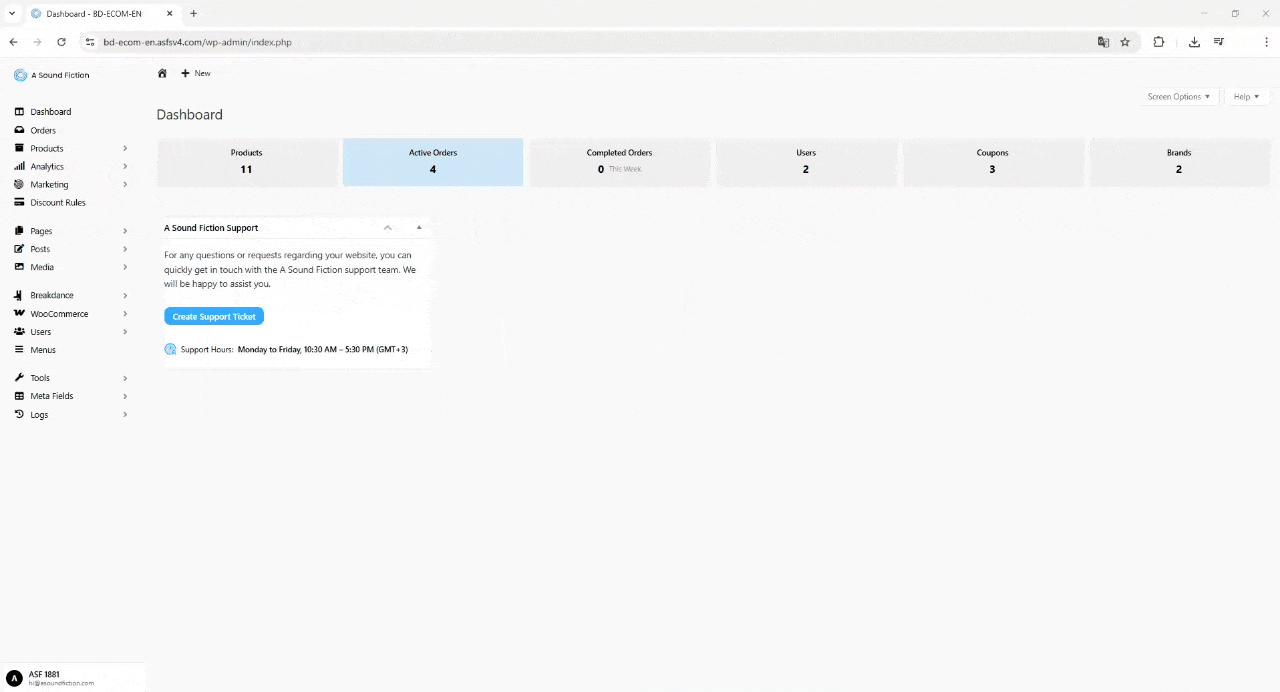Open Tools using the wrench icon
1280x692 pixels.
pyautogui.click(x=19, y=377)
